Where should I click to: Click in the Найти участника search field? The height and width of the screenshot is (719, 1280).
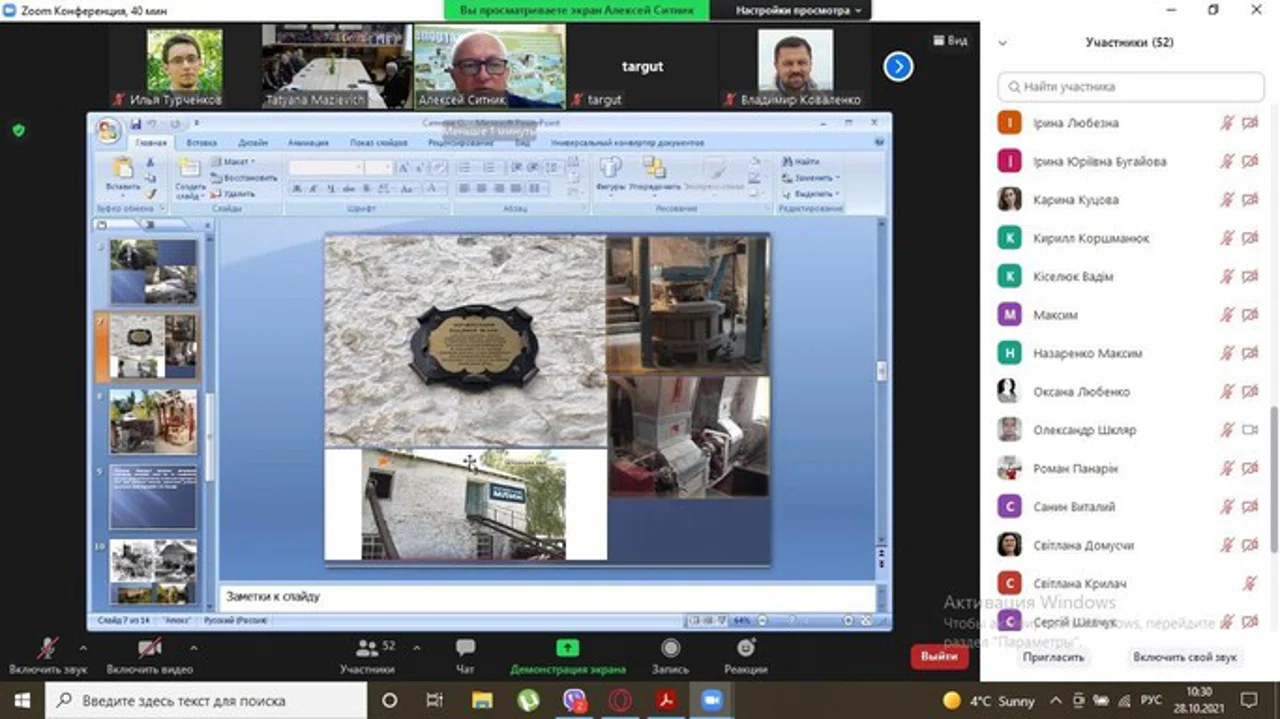(1131, 87)
